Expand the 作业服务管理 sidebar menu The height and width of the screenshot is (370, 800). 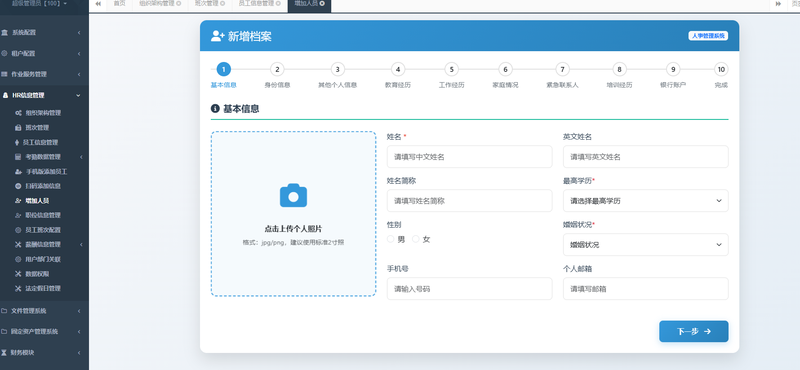point(44,75)
